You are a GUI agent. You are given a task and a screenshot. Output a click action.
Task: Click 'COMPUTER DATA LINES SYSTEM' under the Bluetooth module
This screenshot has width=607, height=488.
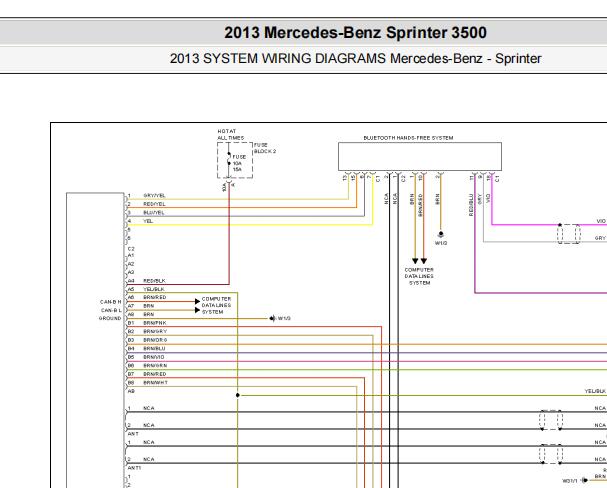click(419, 276)
